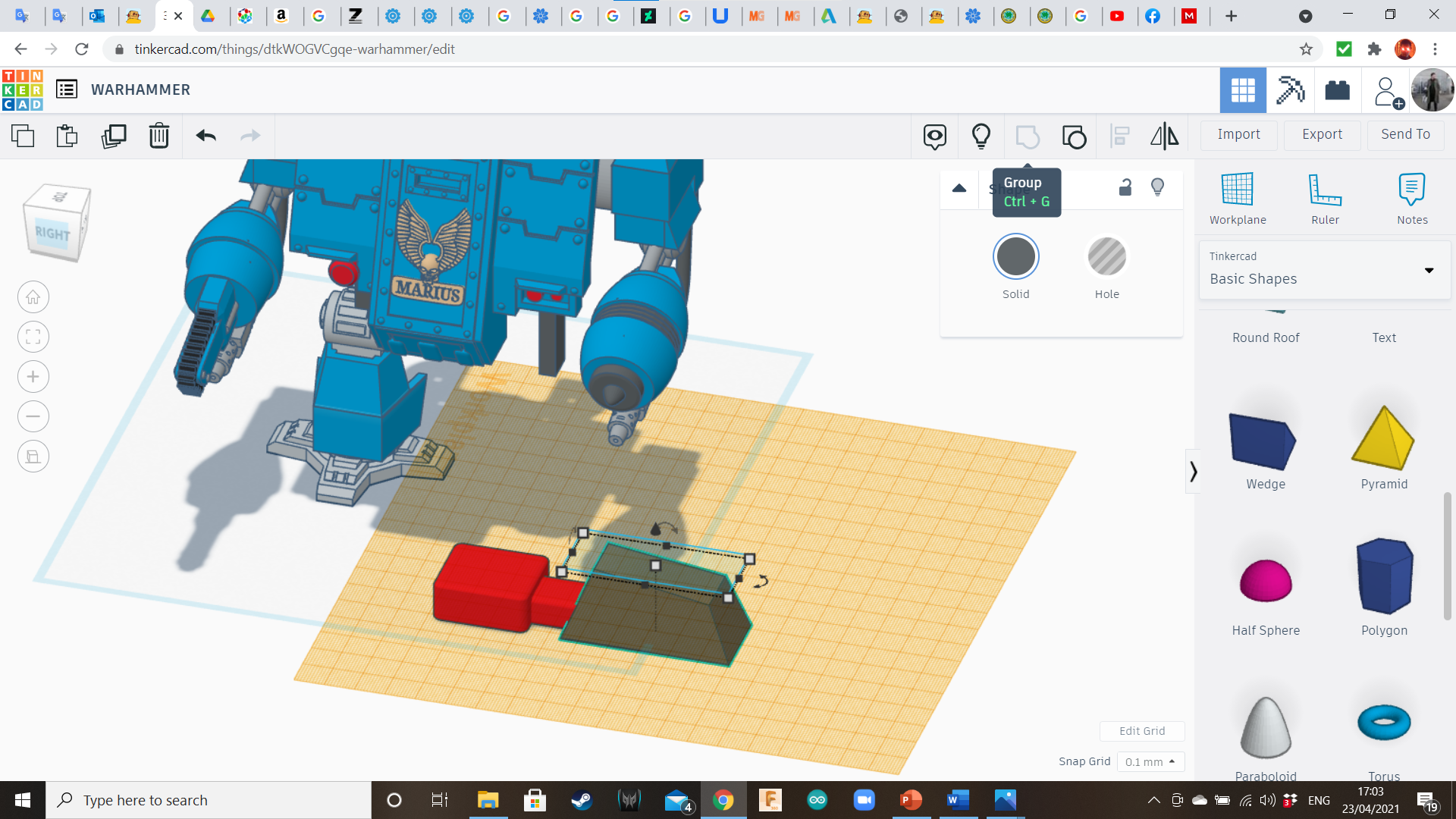Open Snap Grid value dropdown

pos(1150,761)
